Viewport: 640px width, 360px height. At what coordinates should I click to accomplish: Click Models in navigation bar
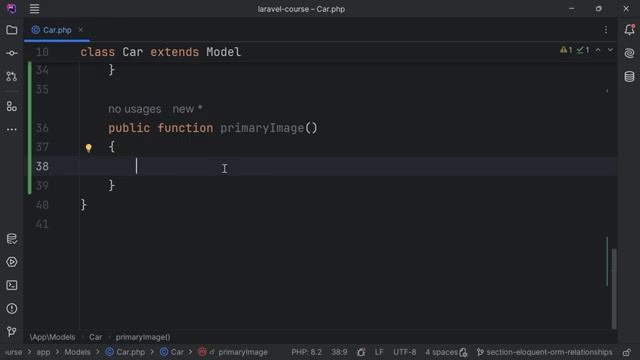pos(77,352)
